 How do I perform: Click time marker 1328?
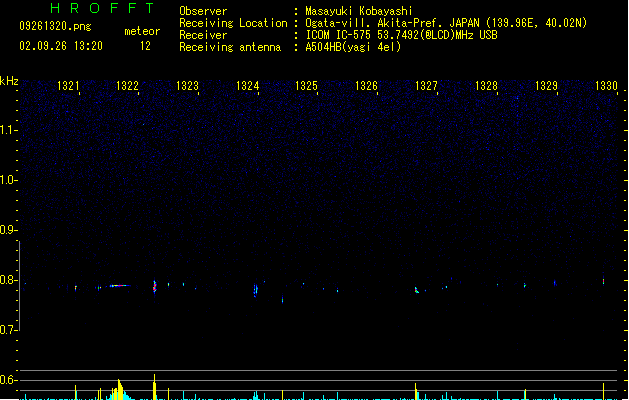click(486, 86)
